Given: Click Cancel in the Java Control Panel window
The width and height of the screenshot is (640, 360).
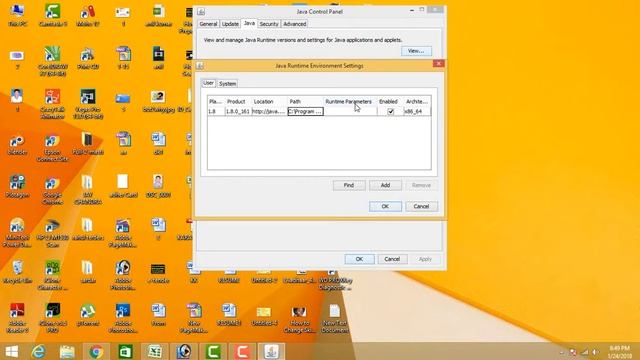Looking at the screenshot, I should [x=392, y=259].
